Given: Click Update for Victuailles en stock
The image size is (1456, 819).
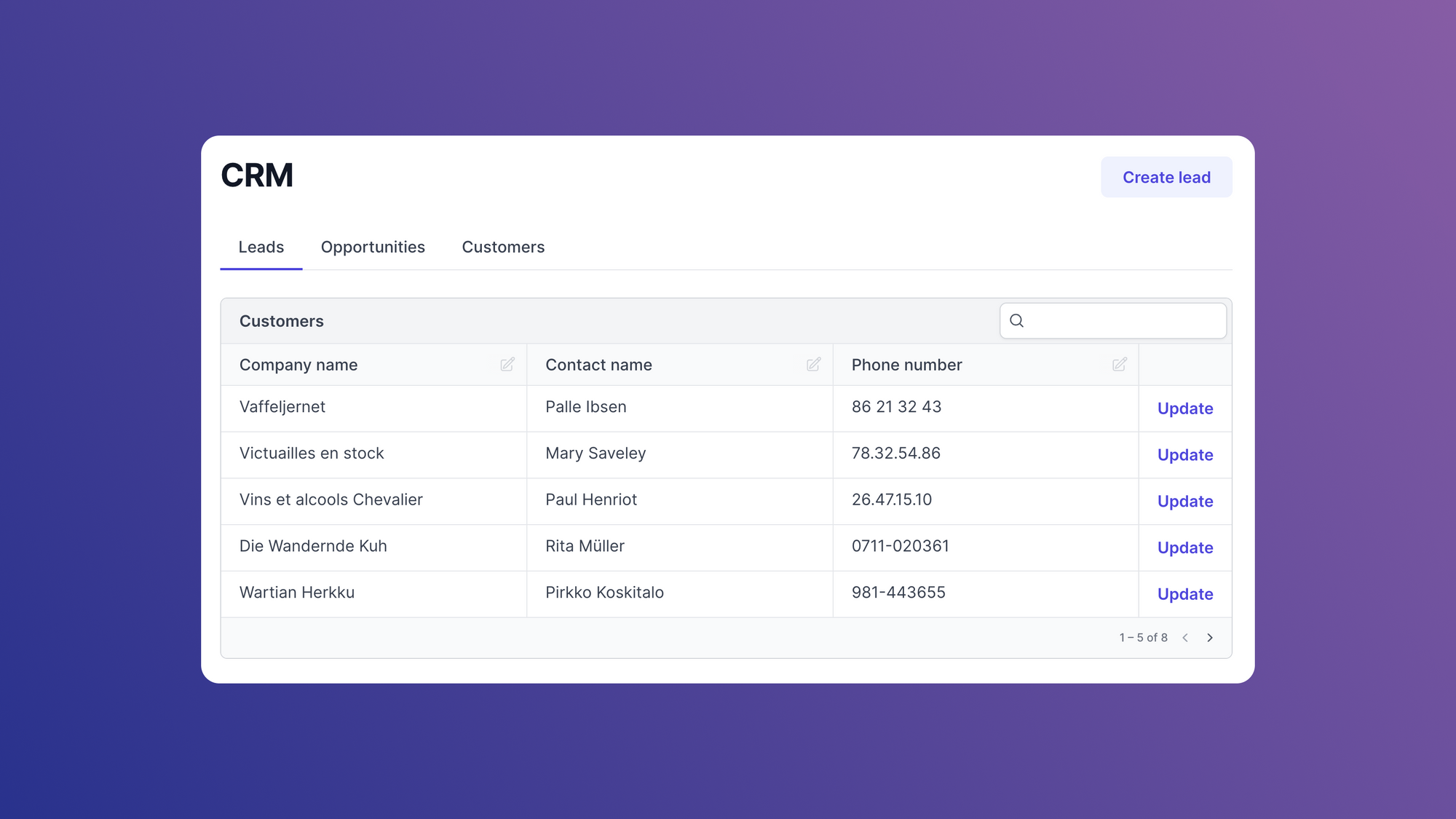Looking at the screenshot, I should point(1185,455).
